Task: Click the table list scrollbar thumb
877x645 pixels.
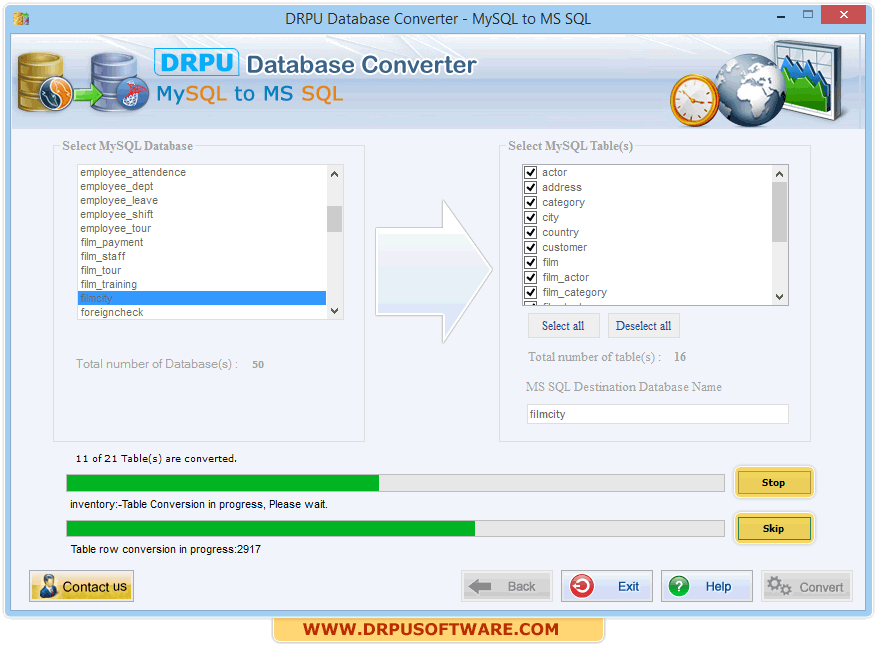Action: point(780,213)
